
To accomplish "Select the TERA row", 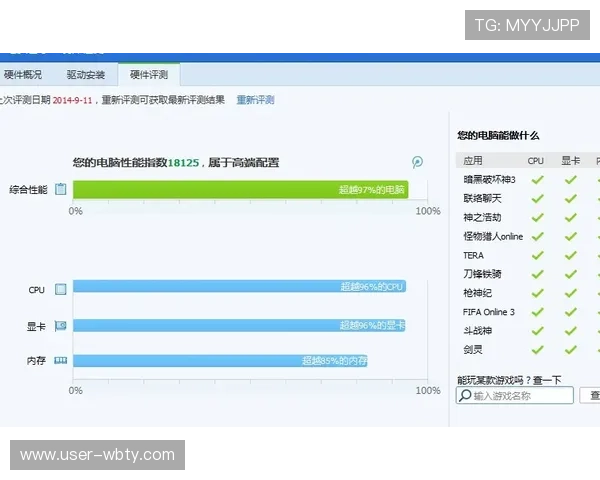I will click(528, 255).
